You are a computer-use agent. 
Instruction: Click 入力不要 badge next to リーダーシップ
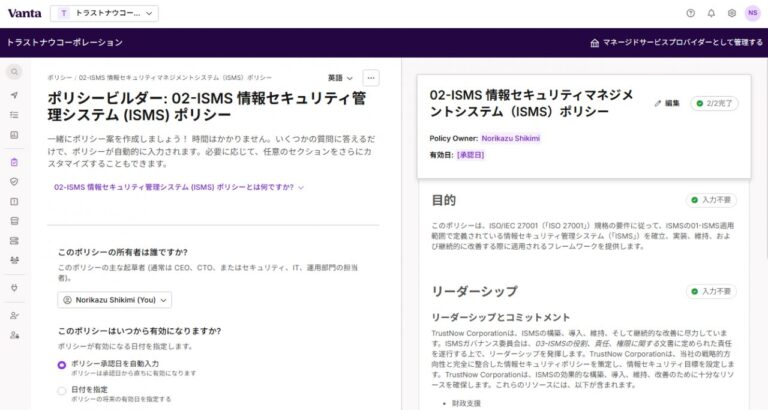click(711, 291)
